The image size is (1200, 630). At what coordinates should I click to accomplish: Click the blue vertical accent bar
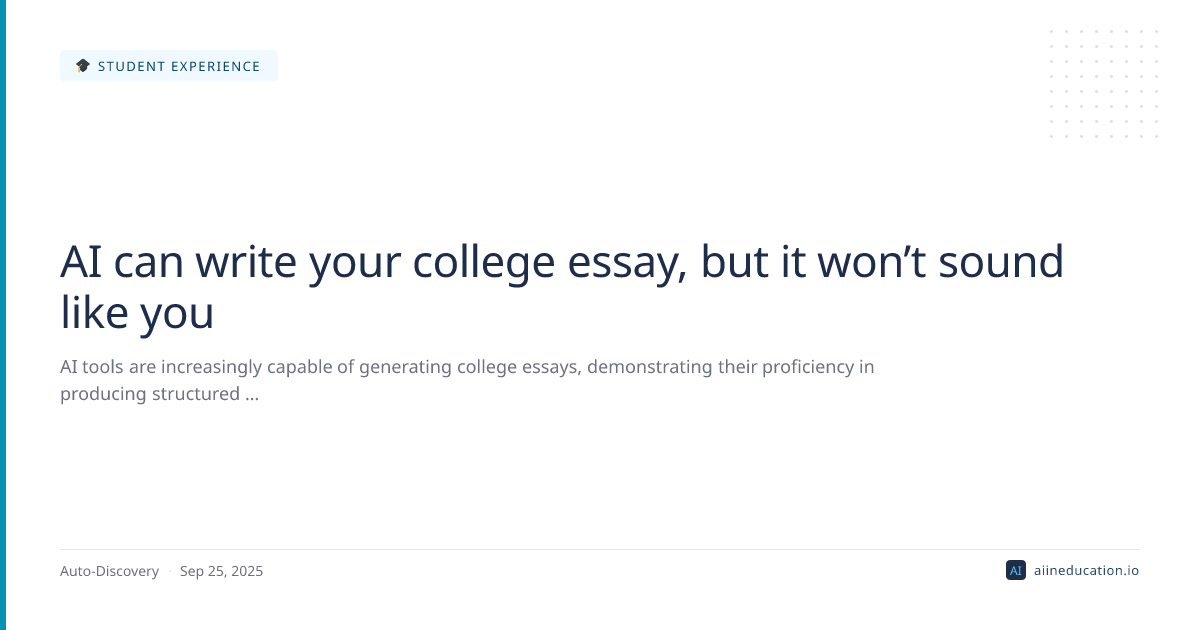3,315
